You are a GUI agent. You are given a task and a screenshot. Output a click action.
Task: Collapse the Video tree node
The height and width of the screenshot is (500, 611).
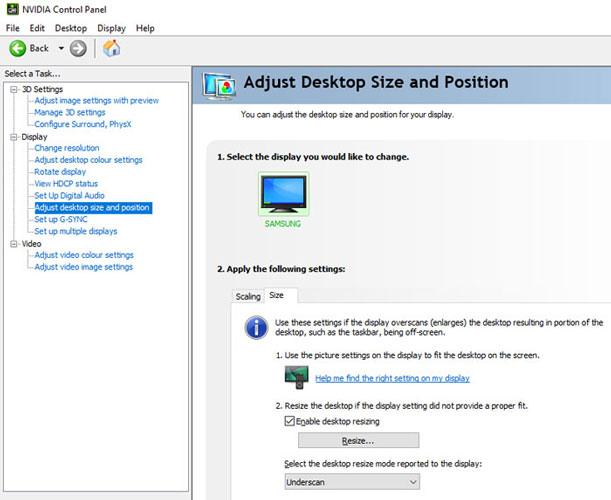[13, 243]
